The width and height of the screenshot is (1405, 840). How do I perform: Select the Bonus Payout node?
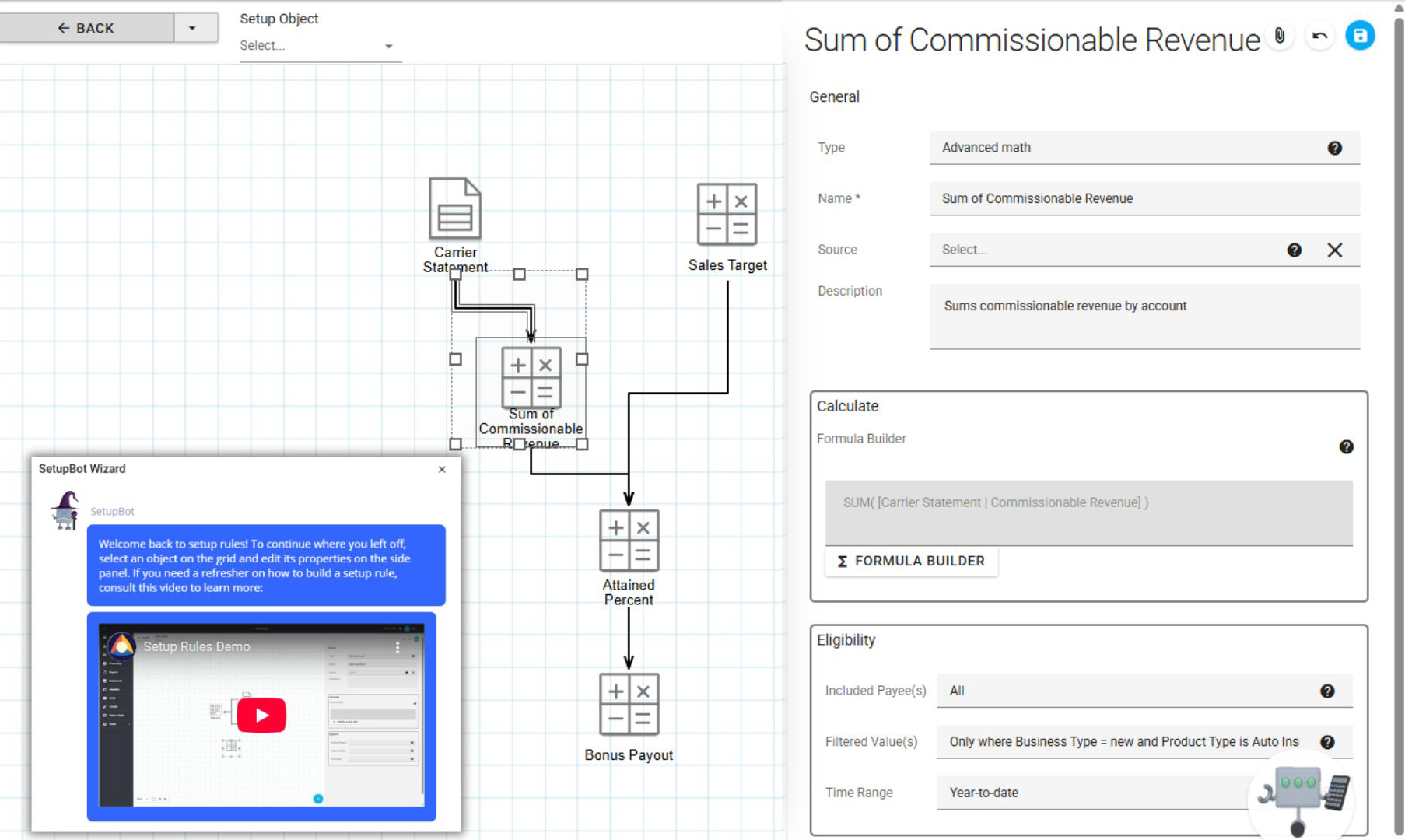629,704
